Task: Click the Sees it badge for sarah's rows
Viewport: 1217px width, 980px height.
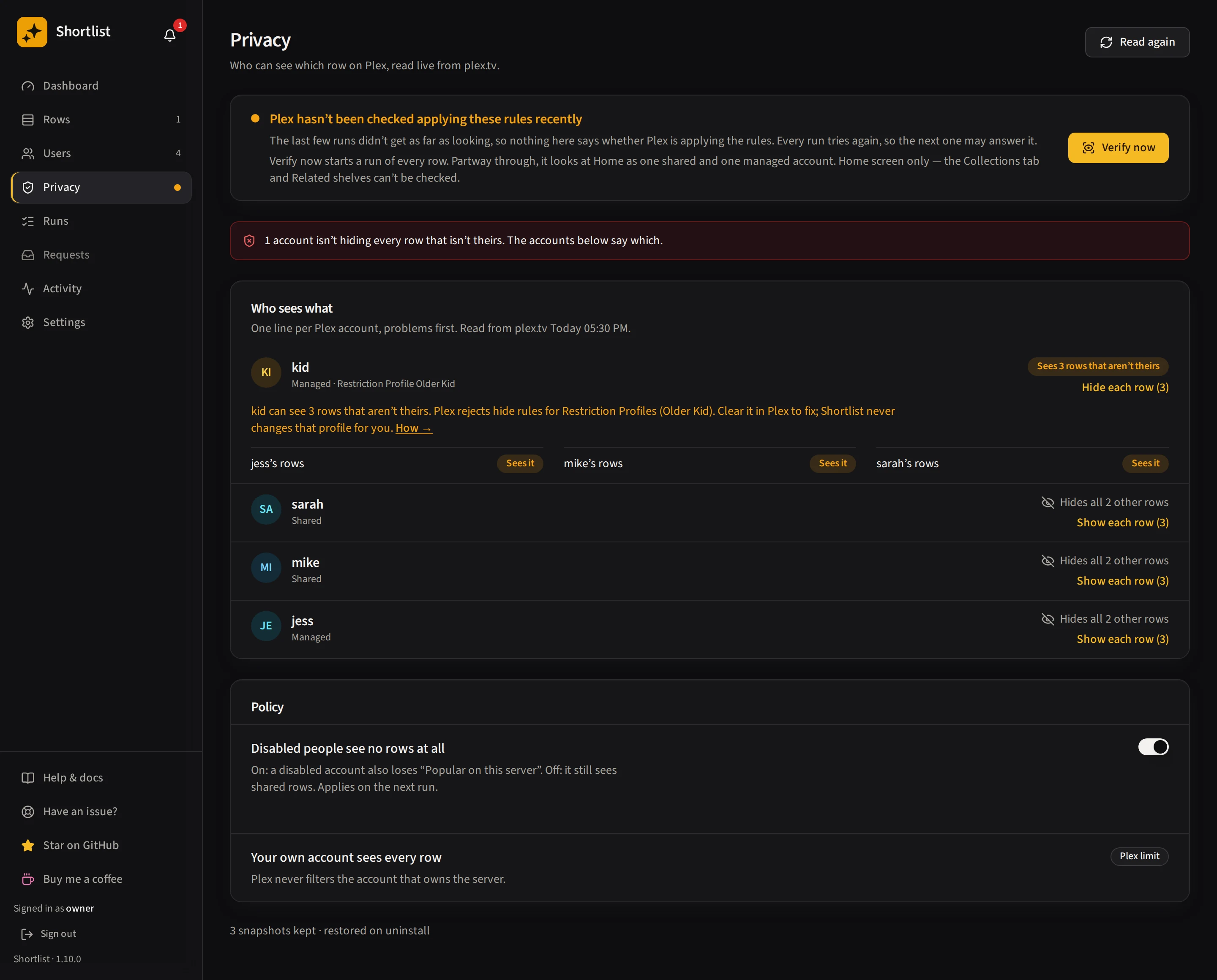Action: (x=1145, y=463)
